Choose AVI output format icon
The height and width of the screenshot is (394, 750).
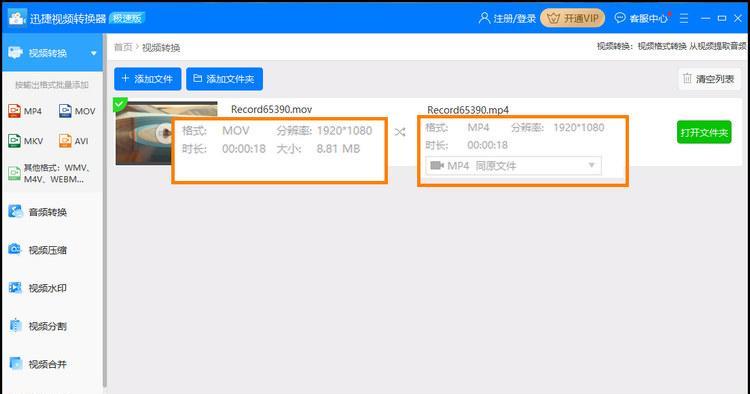point(65,141)
